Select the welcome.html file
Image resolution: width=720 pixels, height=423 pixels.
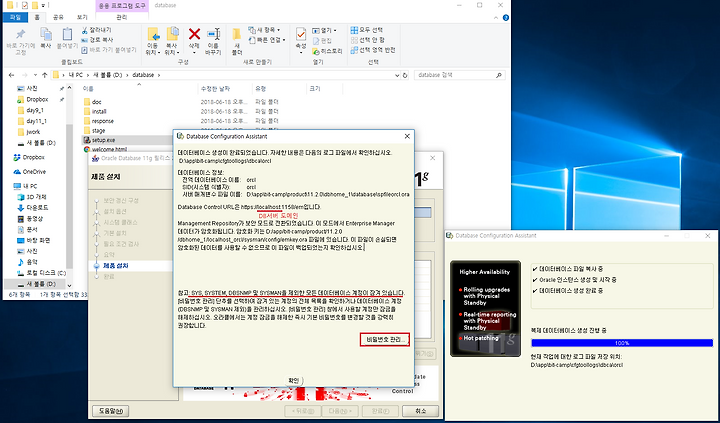point(109,149)
